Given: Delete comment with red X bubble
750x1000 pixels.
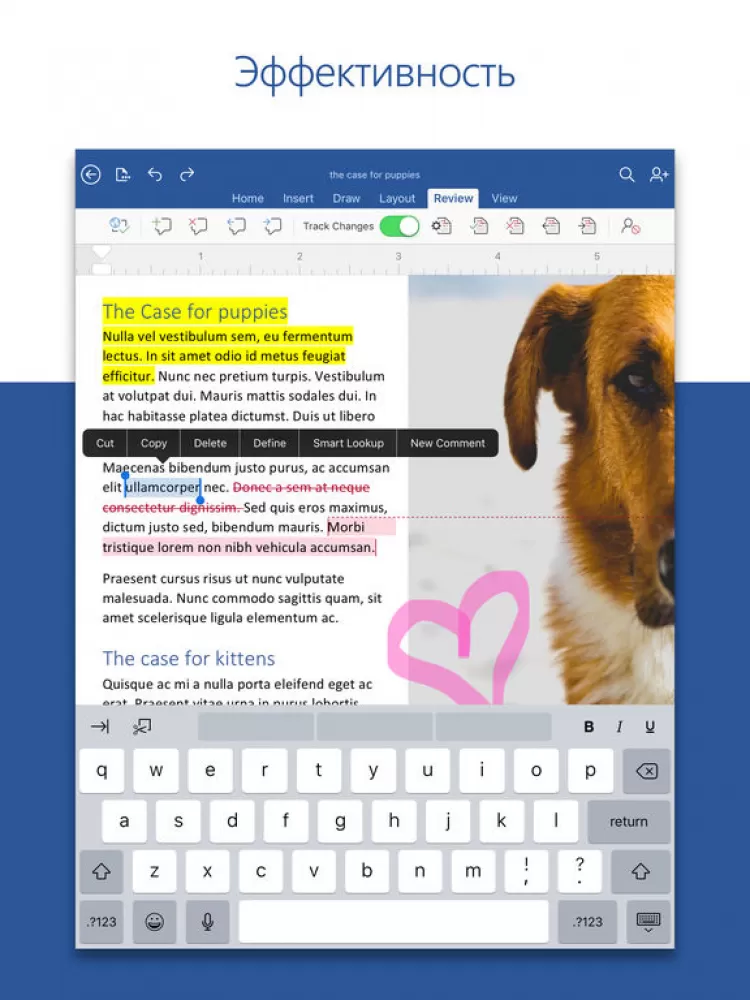Looking at the screenshot, I should pyautogui.click(x=198, y=226).
